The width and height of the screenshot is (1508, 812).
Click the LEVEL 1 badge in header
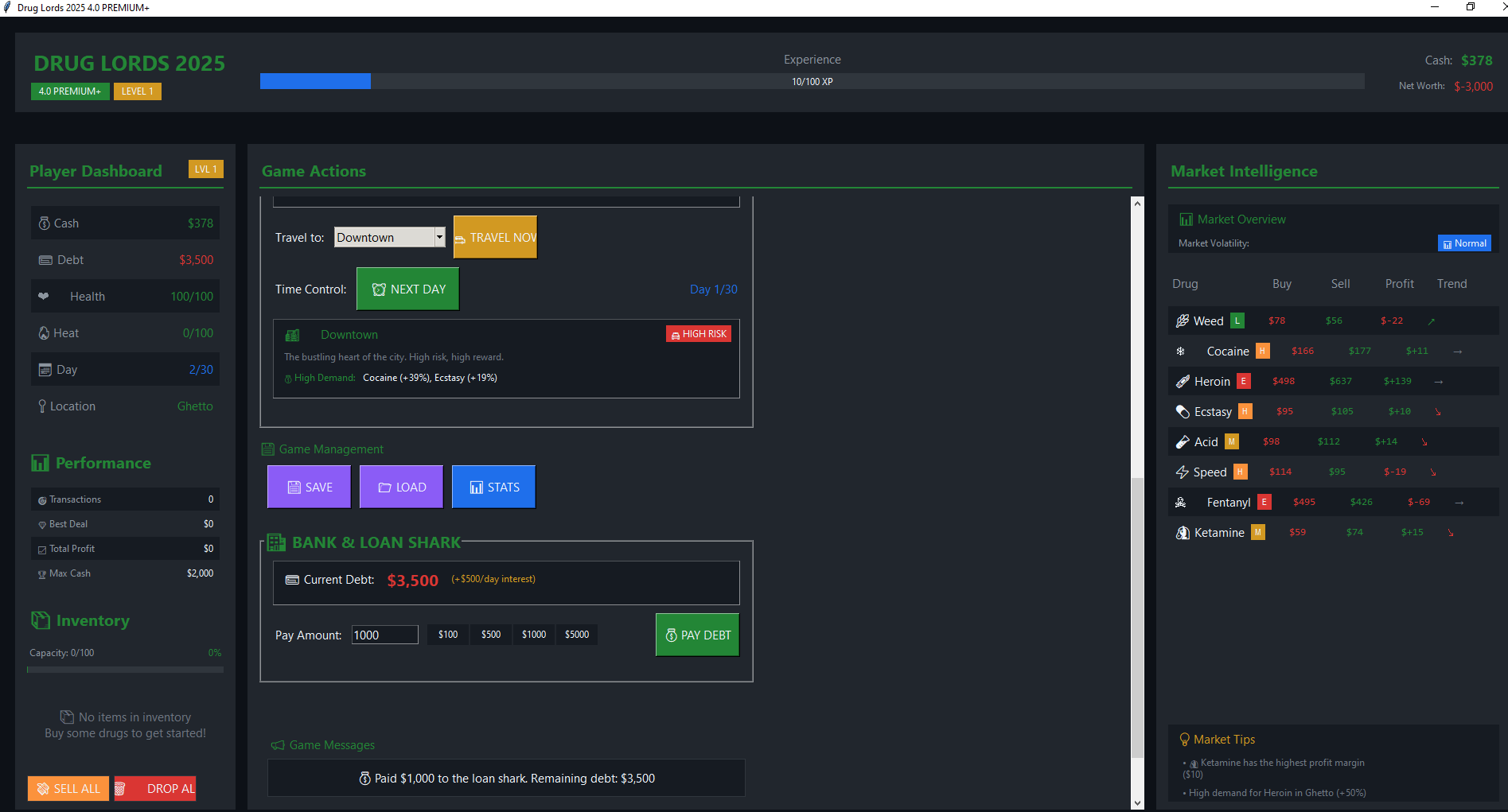coord(138,91)
